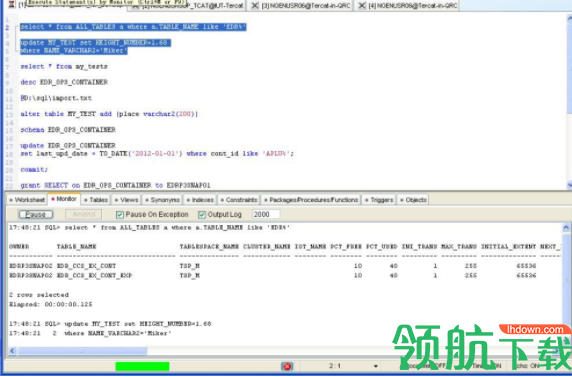Viewport: 572px width, 377px height.
Task: Click highlighted 'select * from ALL_TABLES' editor line
Action: [133, 27]
